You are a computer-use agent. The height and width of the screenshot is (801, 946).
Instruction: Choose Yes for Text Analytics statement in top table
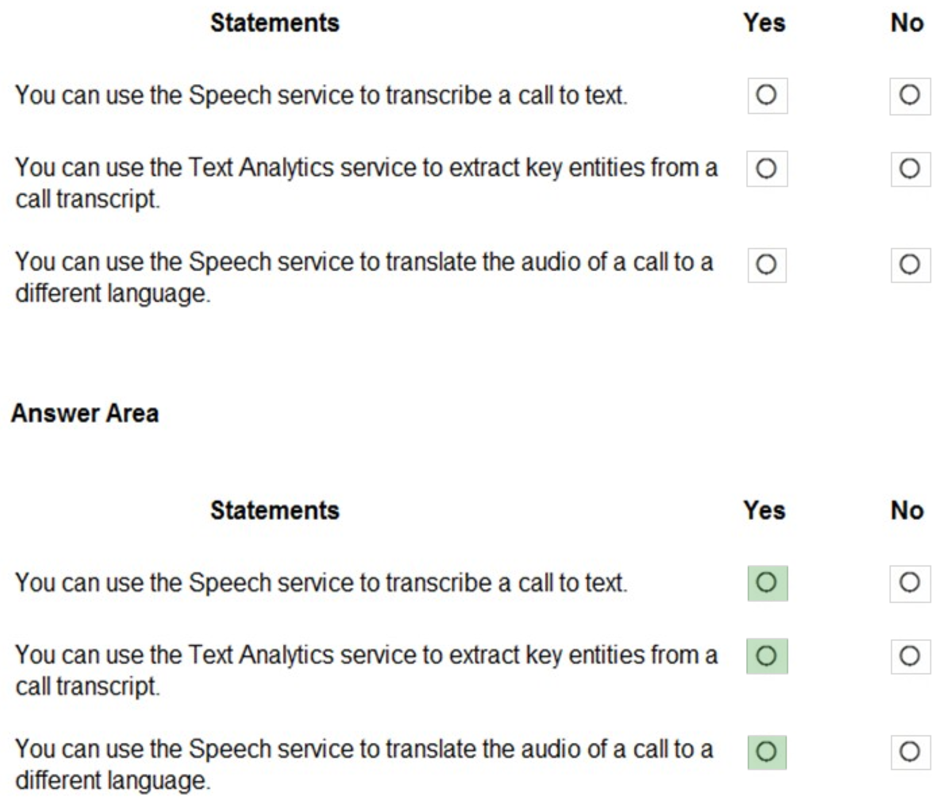click(767, 168)
